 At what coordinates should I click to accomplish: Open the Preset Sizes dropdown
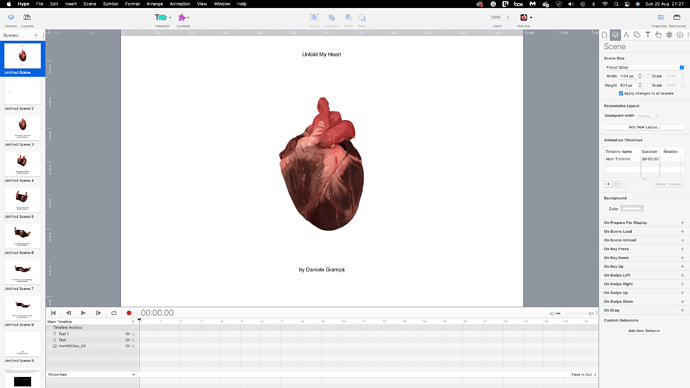click(x=644, y=67)
